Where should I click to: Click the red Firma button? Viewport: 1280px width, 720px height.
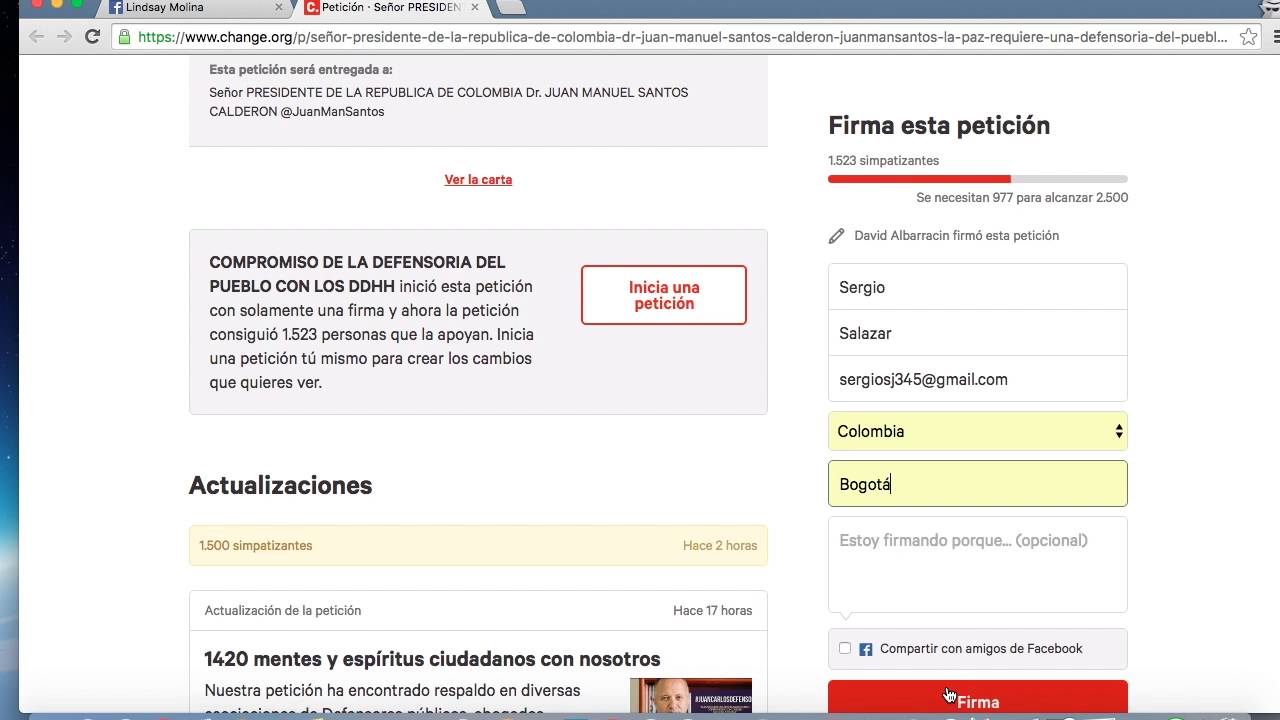pyautogui.click(x=978, y=698)
